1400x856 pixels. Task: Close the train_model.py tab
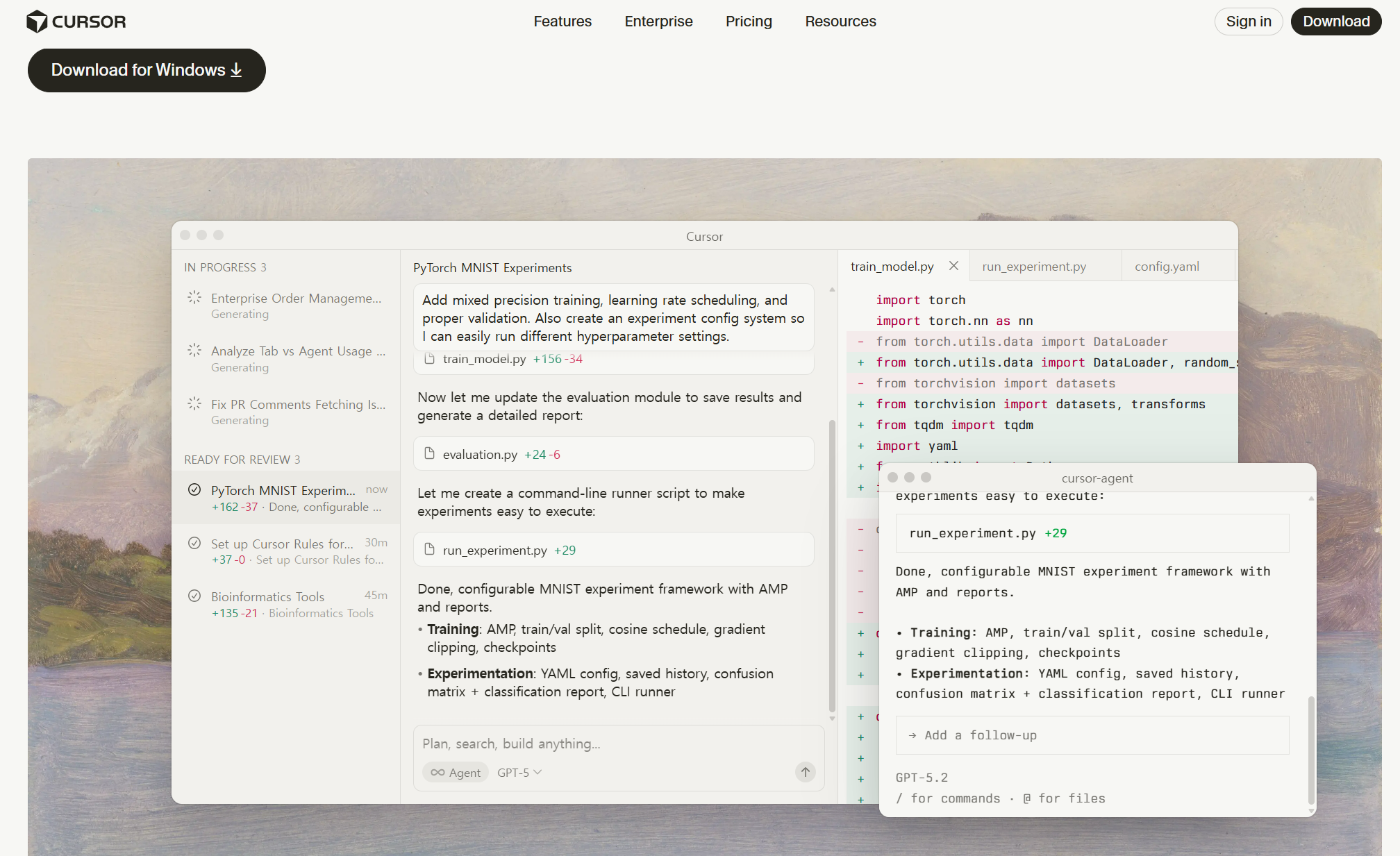954,266
